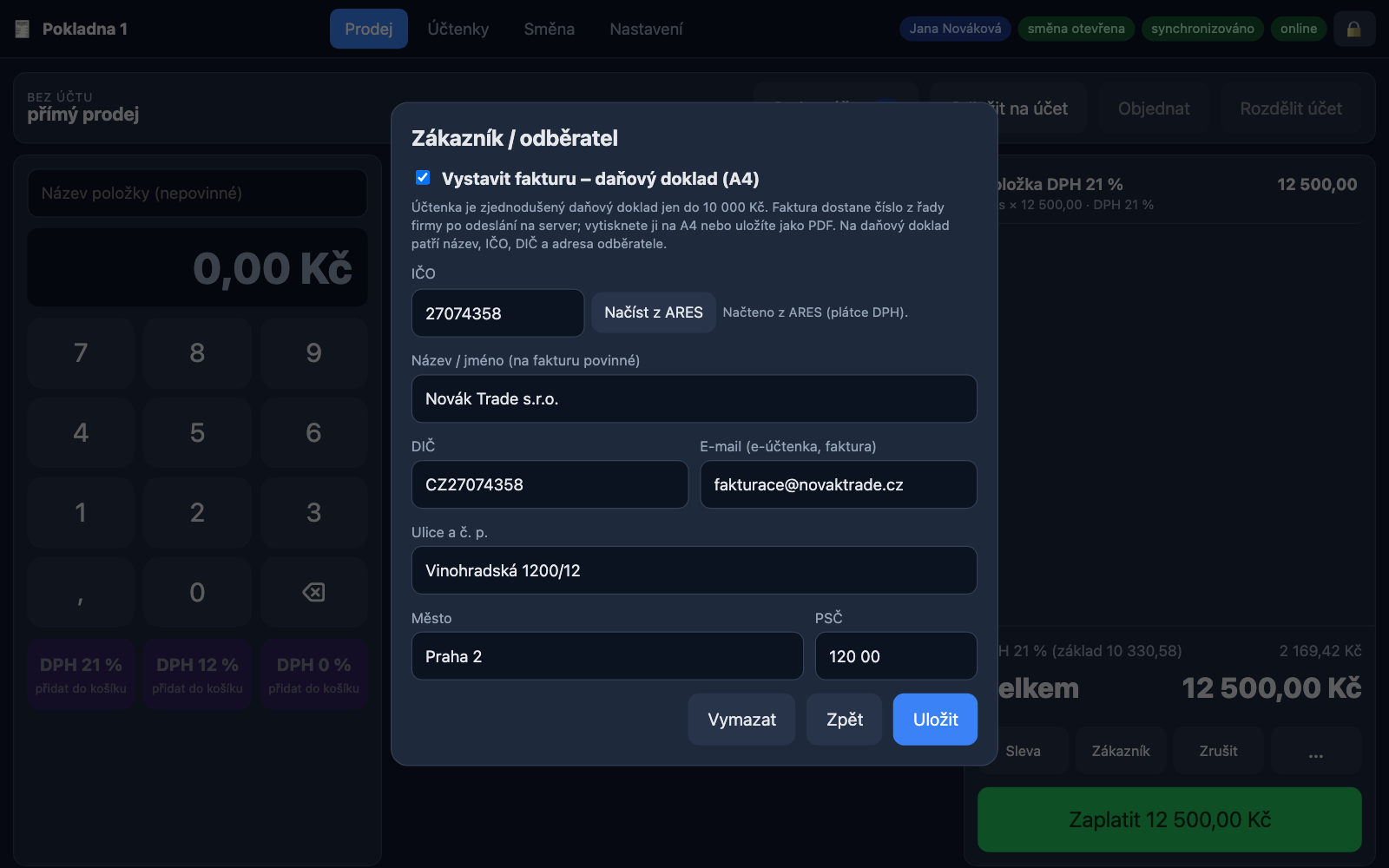Tap the decimal comma key

point(81,592)
